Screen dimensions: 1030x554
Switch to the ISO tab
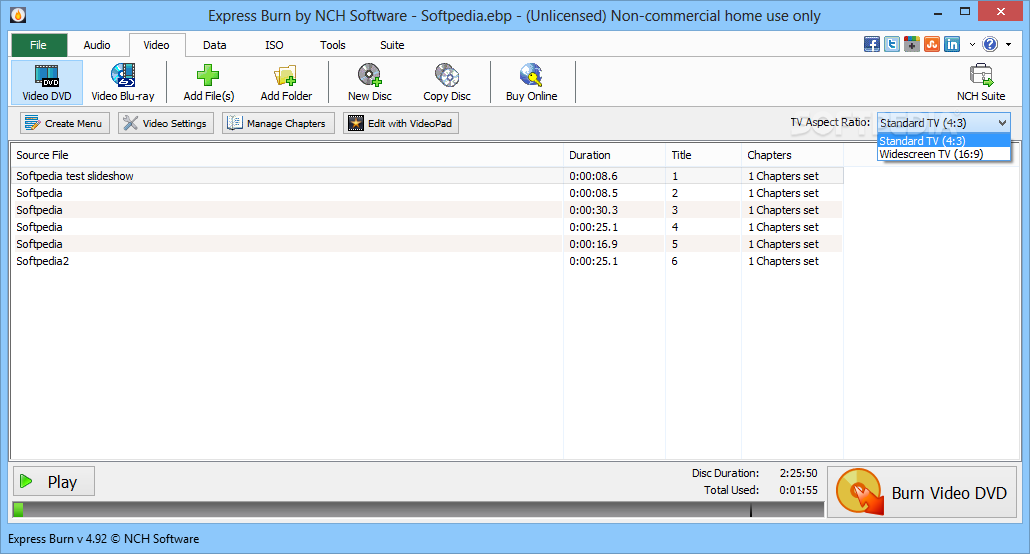click(x=274, y=45)
